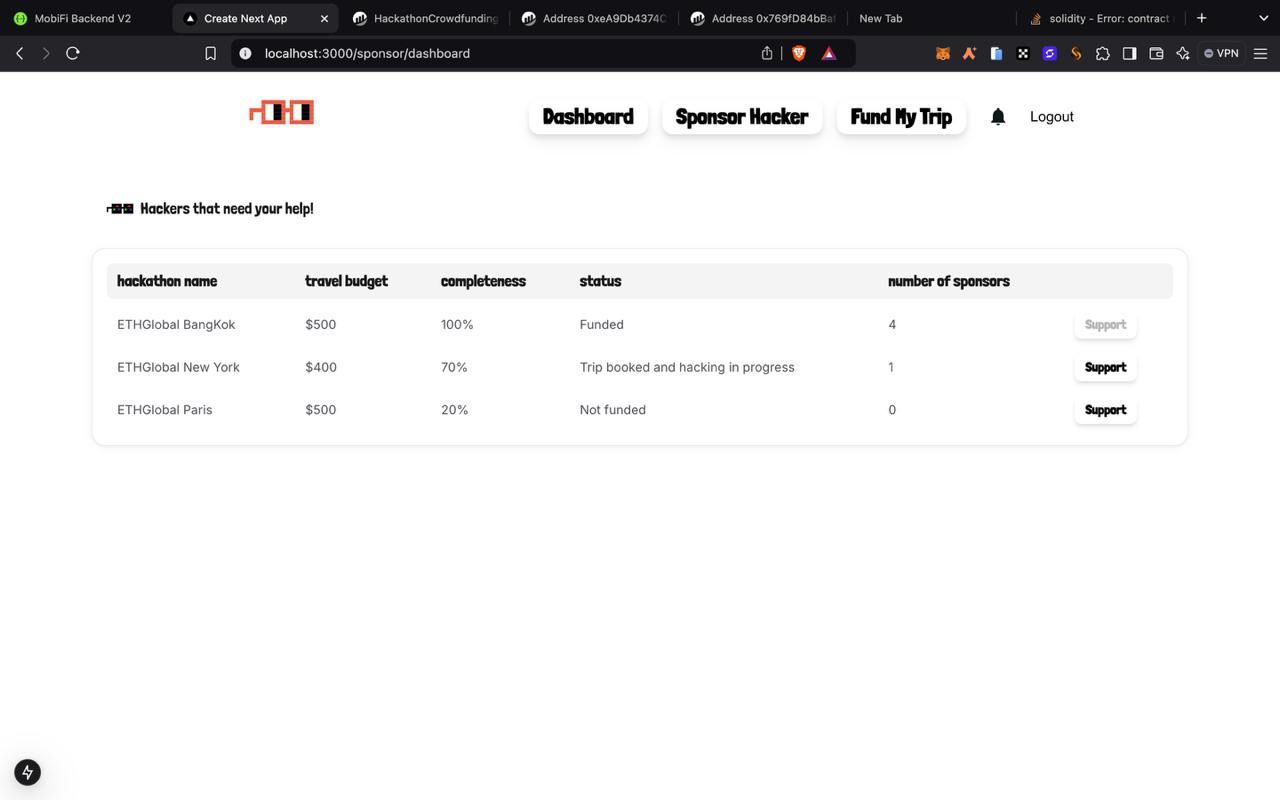Open the extensions puzzle menu
1280x800 pixels.
click(x=1102, y=54)
